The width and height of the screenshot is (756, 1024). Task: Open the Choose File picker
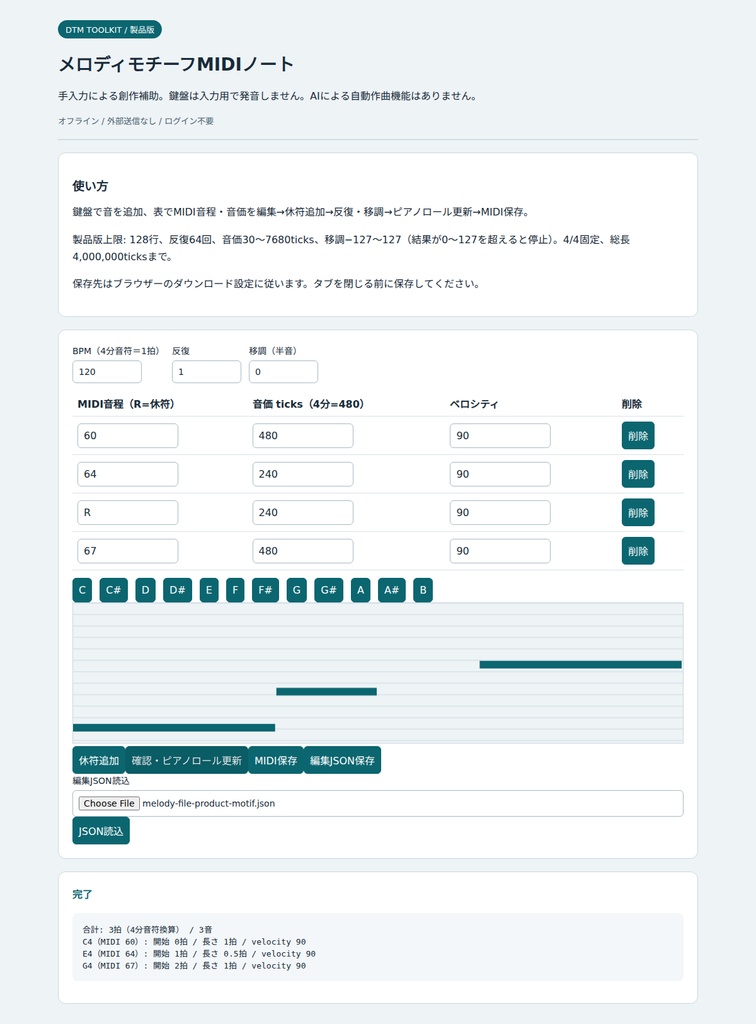109,803
